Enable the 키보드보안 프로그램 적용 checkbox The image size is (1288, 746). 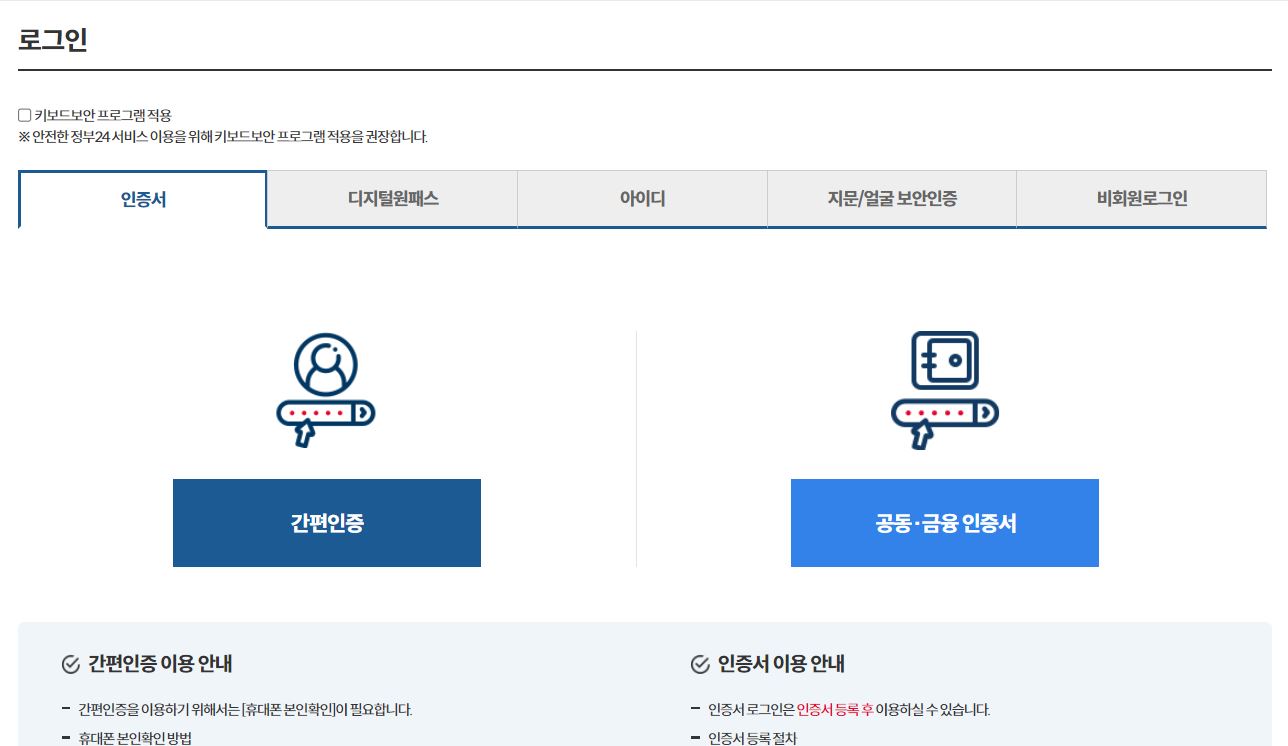coord(23,114)
